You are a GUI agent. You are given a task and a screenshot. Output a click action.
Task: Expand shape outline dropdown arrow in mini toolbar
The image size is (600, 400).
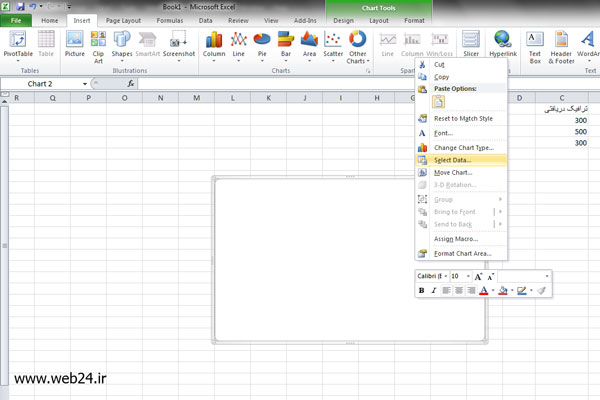pyautogui.click(x=531, y=291)
